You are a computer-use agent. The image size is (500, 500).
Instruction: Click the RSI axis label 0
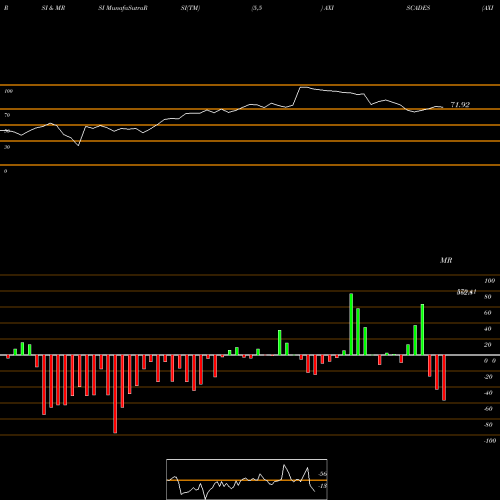pyautogui.click(x=5, y=171)
